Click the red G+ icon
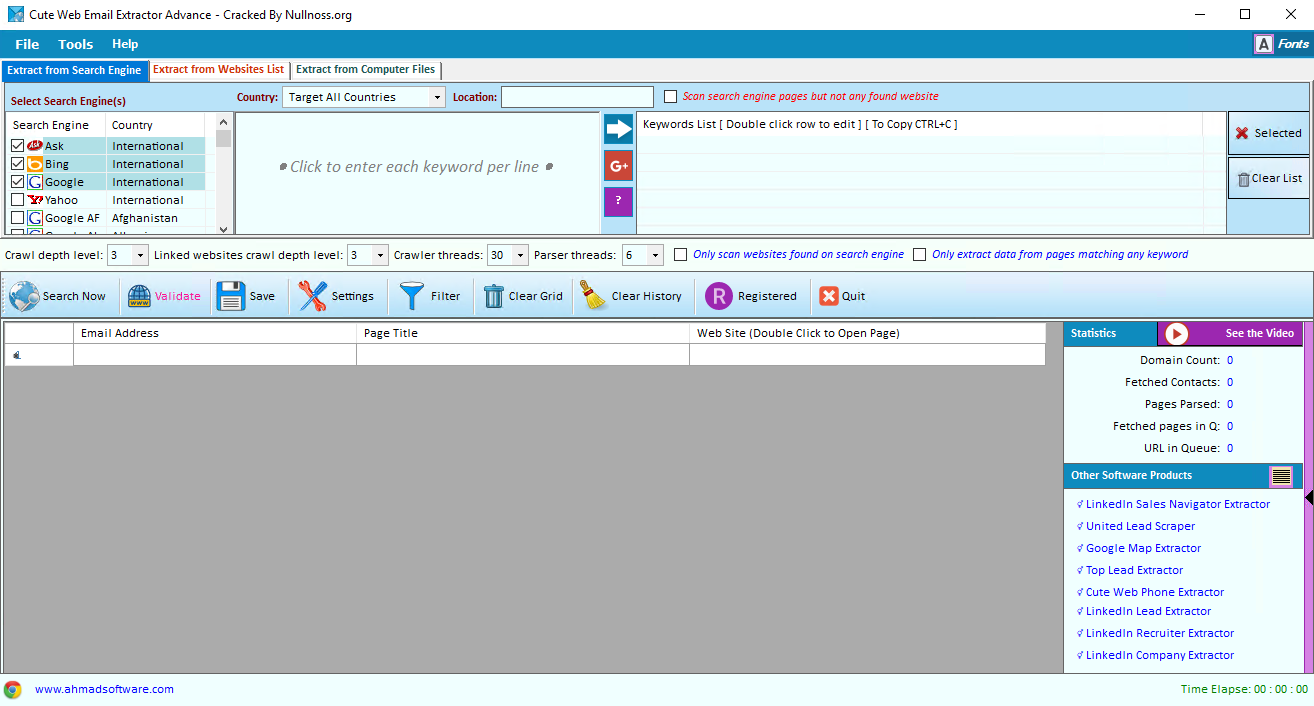 click(x=618, y=166)
